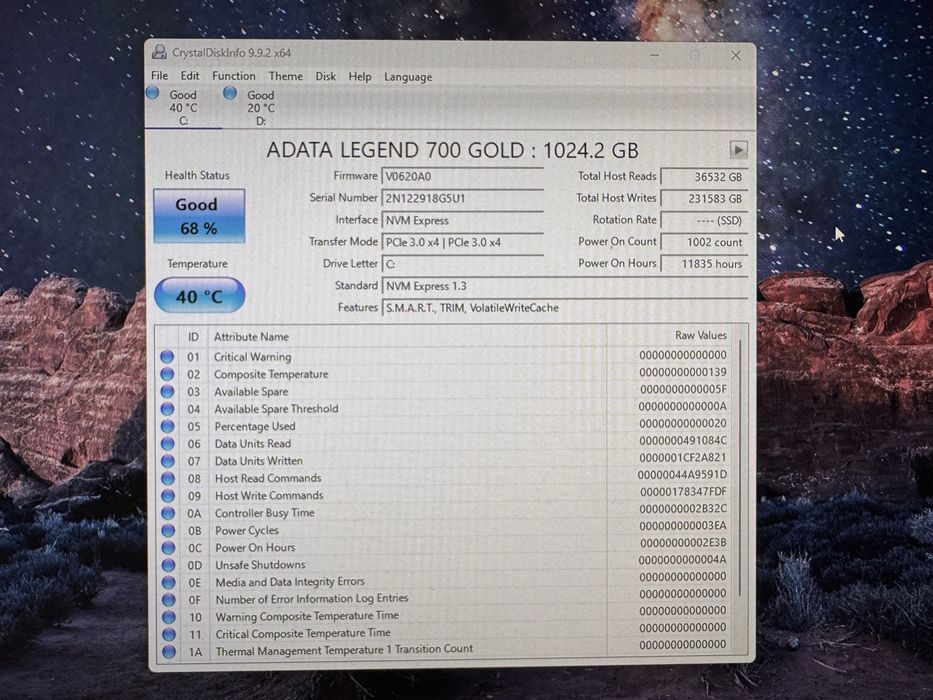Click the status icon for Warning Composite Temperature Time

168,617
